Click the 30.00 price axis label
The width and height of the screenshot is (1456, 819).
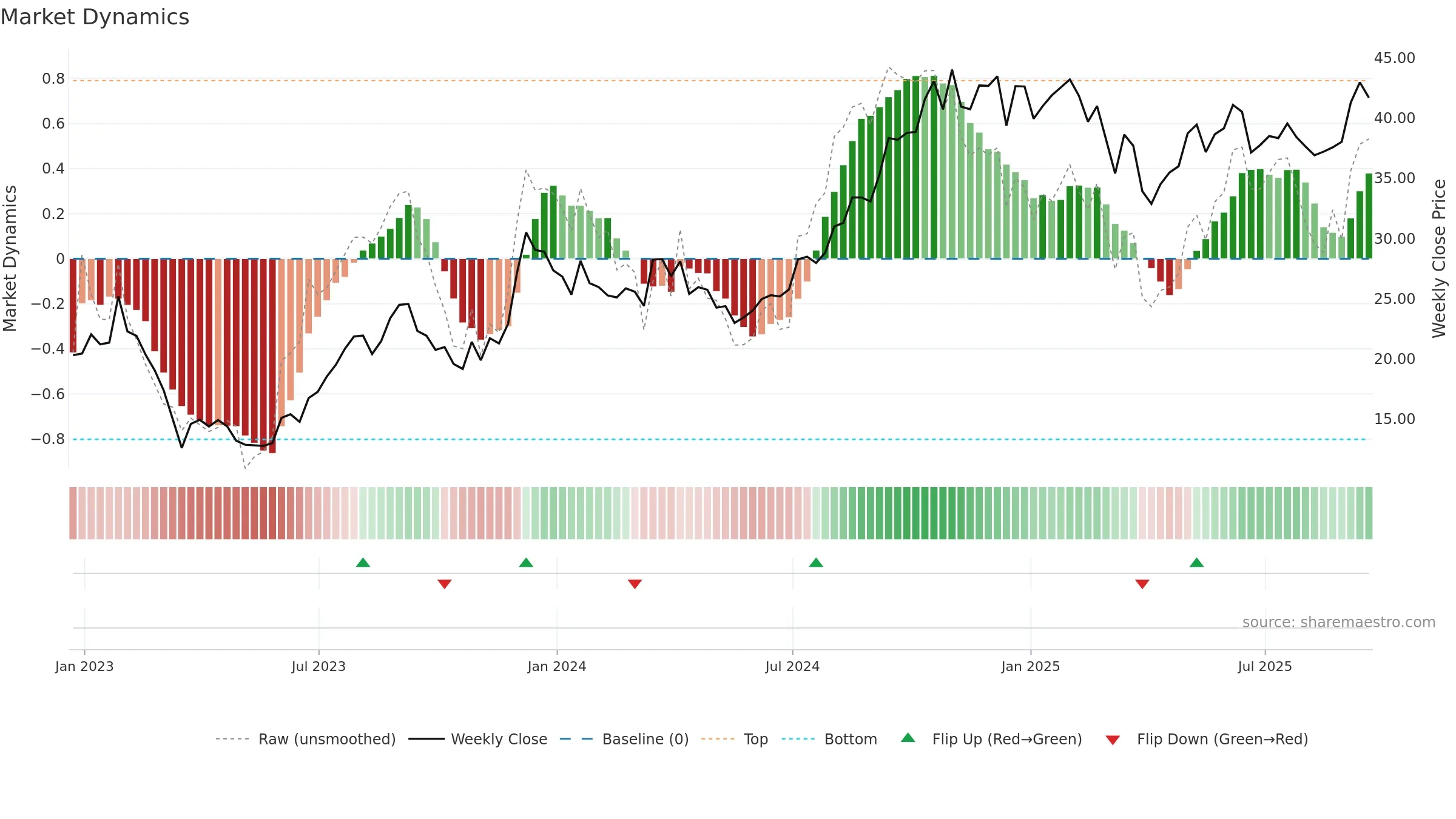click(1394, 238)
